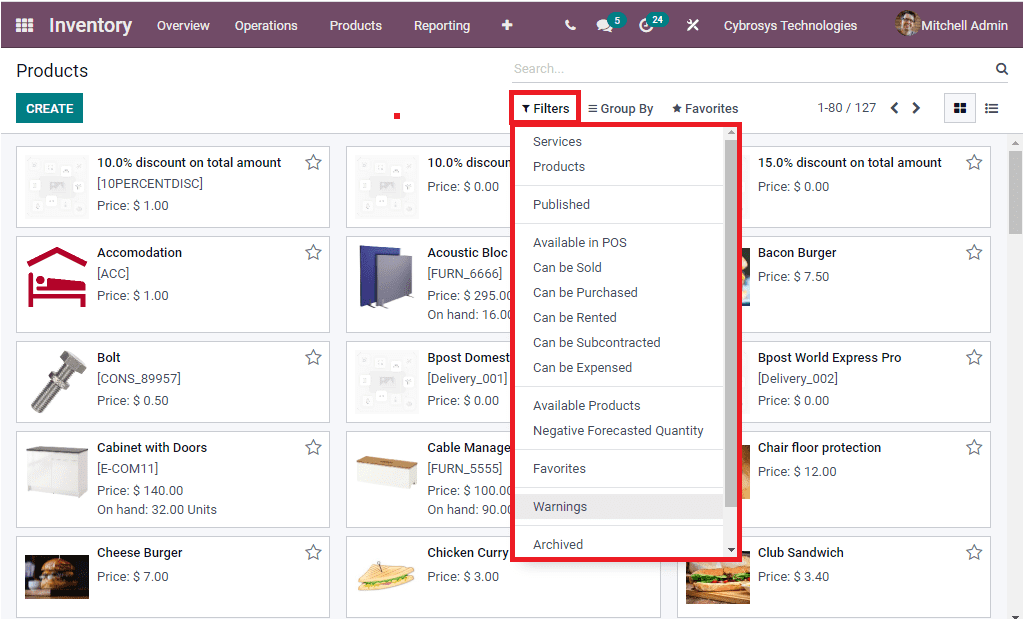Navigate to the next product page
Screen dimensions: 1024x620
tap(916, 107)
